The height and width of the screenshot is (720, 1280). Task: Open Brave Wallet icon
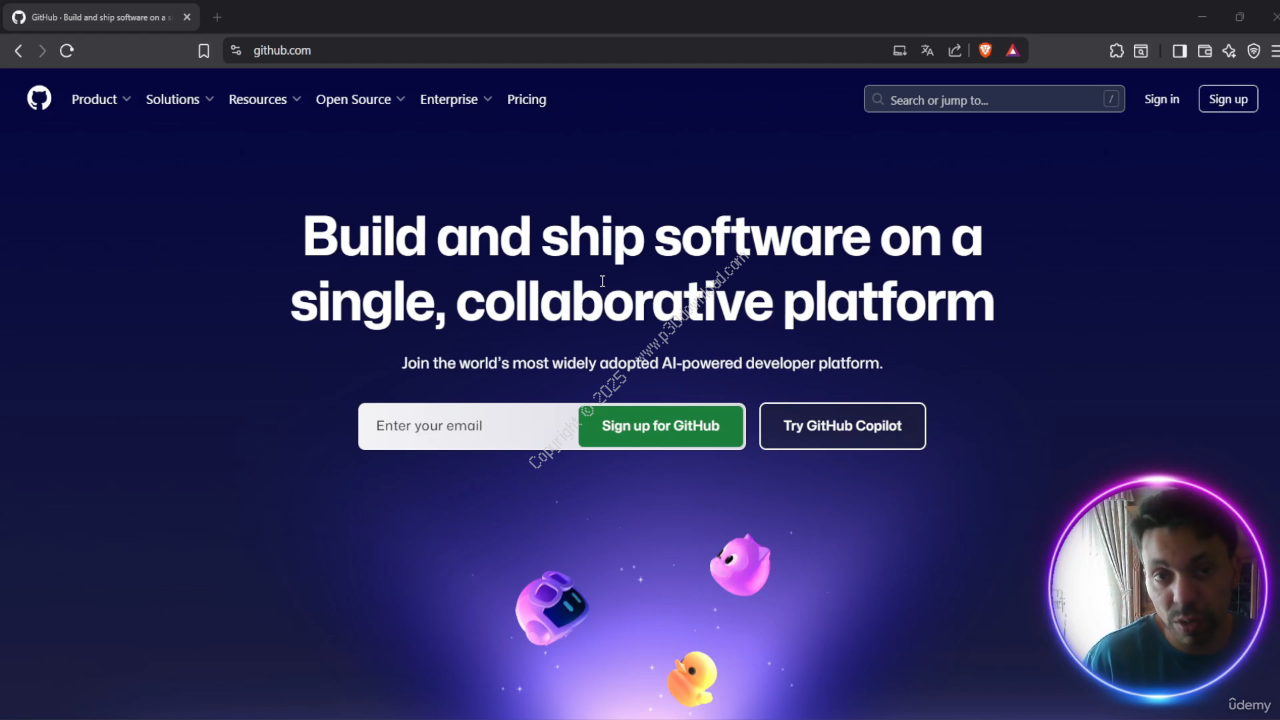(x=1205, y=50)
